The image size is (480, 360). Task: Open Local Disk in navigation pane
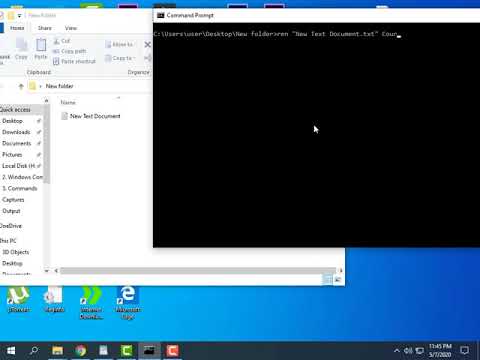pyautogui.click(x=18, y=166)
